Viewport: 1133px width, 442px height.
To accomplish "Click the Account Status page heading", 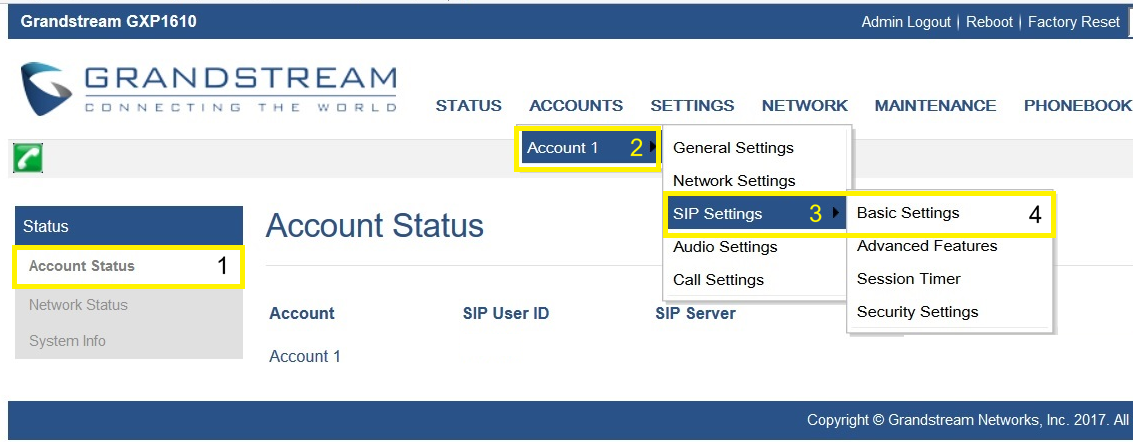I will (374, 226).
